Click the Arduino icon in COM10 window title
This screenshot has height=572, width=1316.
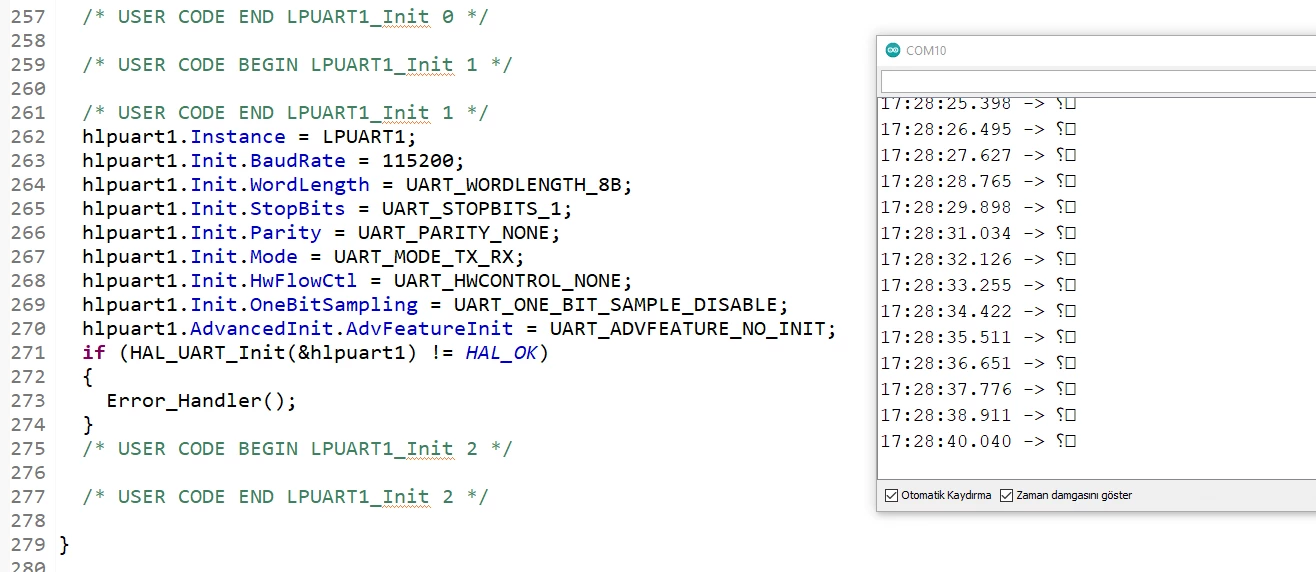point(891,51)
